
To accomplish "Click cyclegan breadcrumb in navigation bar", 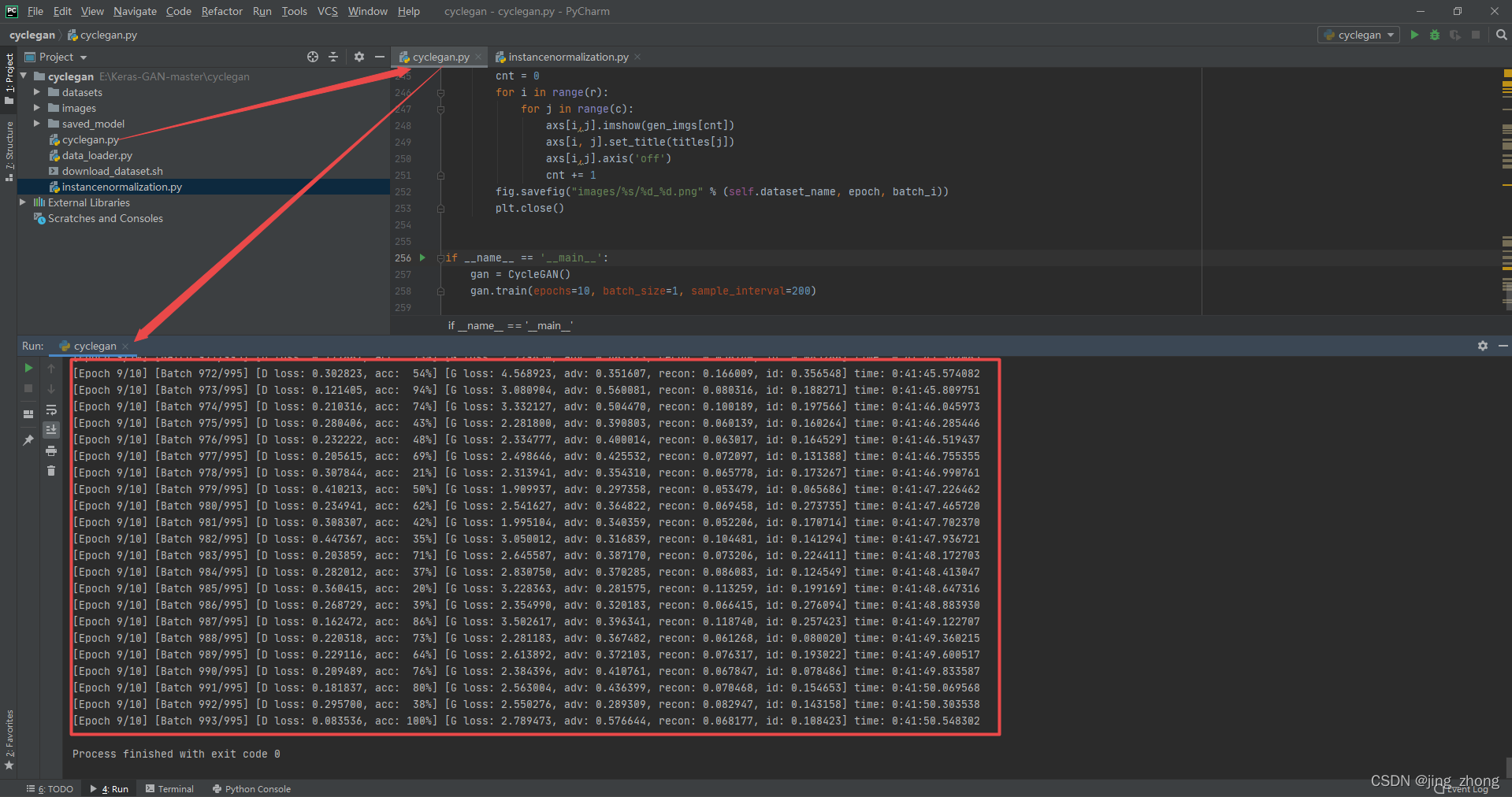I will [32, 35].
